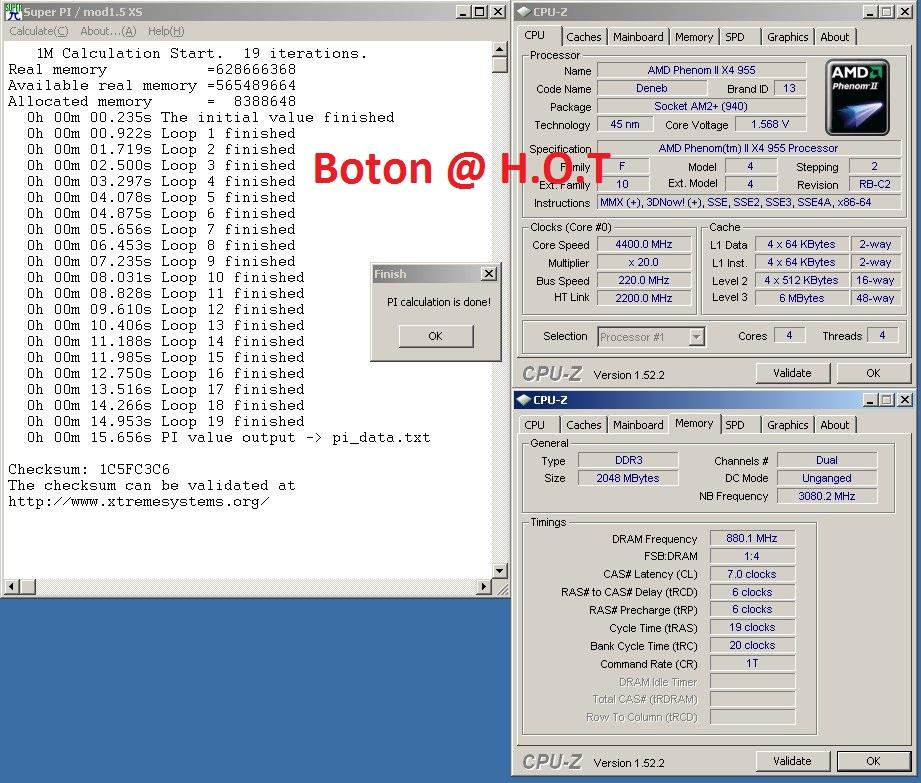Click the Bus Speed 220.0 MHz value

pyautogui.click(x=644, y=281)
